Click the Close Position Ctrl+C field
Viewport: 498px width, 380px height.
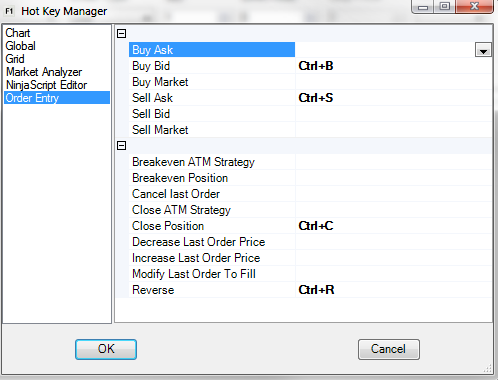393,226
